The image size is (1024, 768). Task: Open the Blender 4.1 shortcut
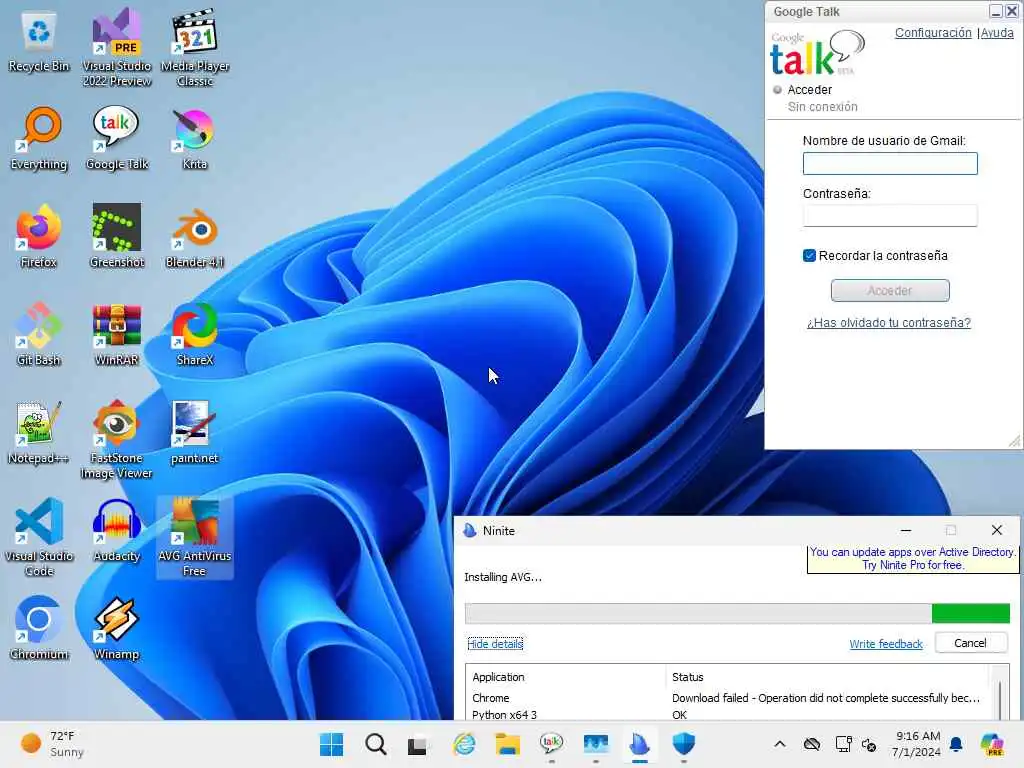point(195,236)
